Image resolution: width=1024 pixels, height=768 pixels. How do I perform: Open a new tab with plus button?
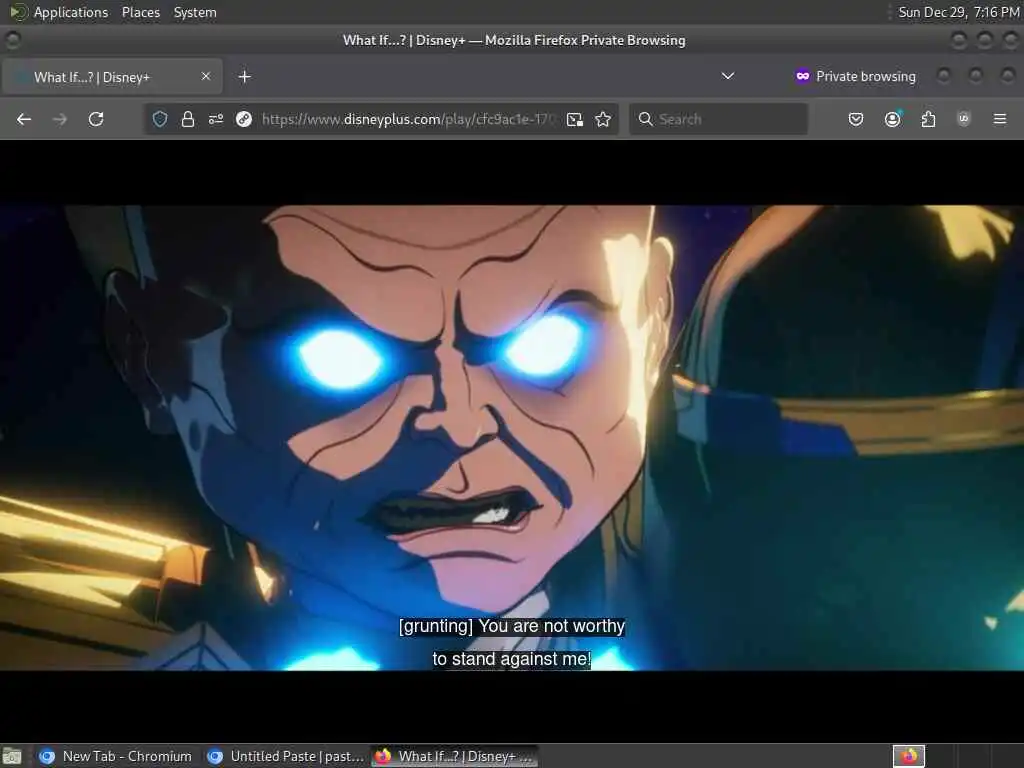tap(244, 76)
